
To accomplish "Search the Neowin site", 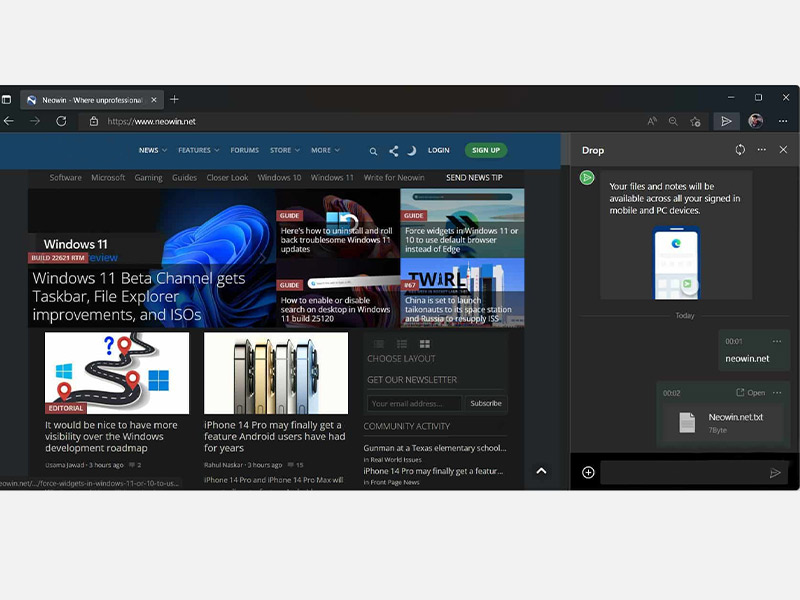I will coord(373,151).
